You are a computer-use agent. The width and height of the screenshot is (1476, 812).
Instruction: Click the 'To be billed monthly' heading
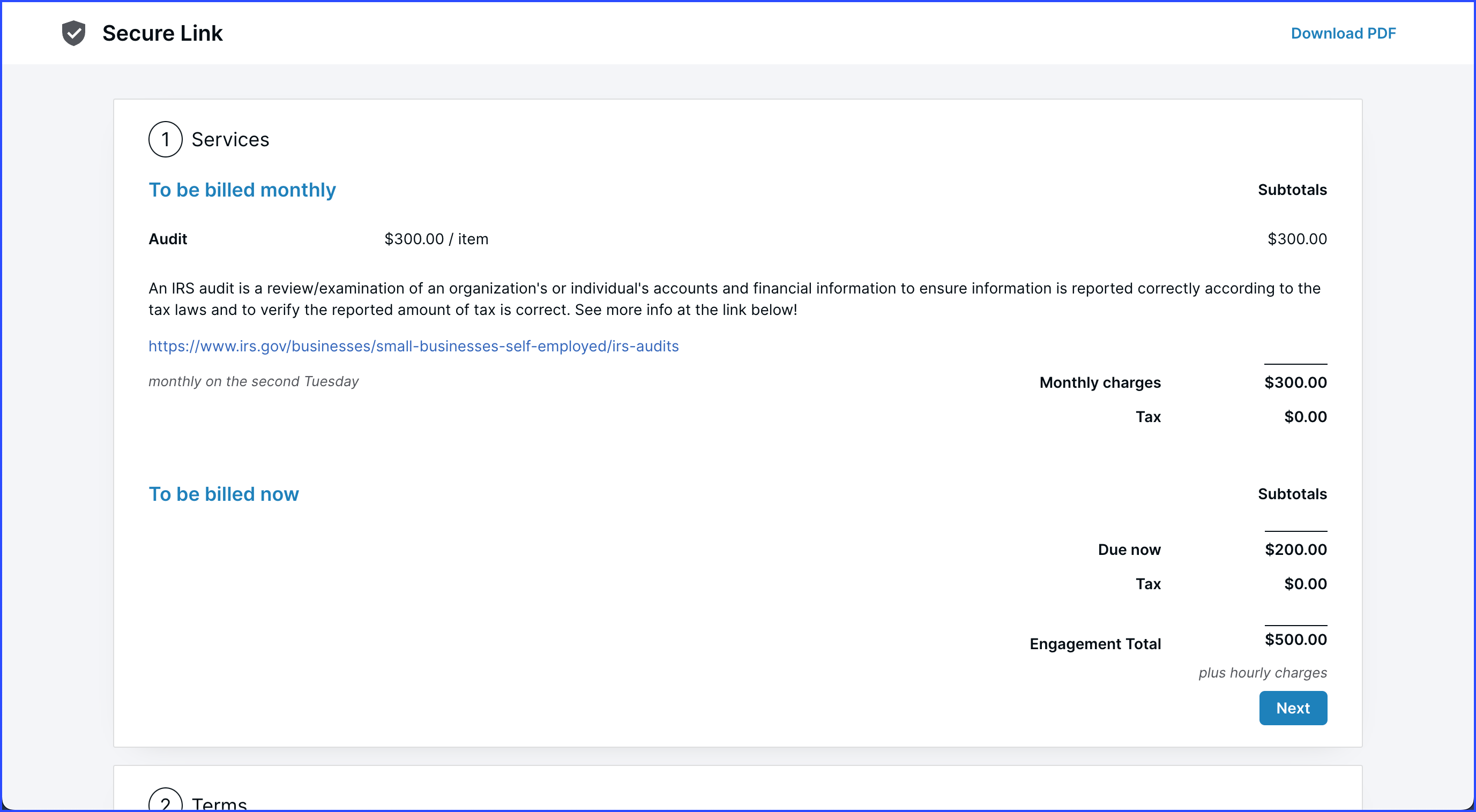point(242,190)
